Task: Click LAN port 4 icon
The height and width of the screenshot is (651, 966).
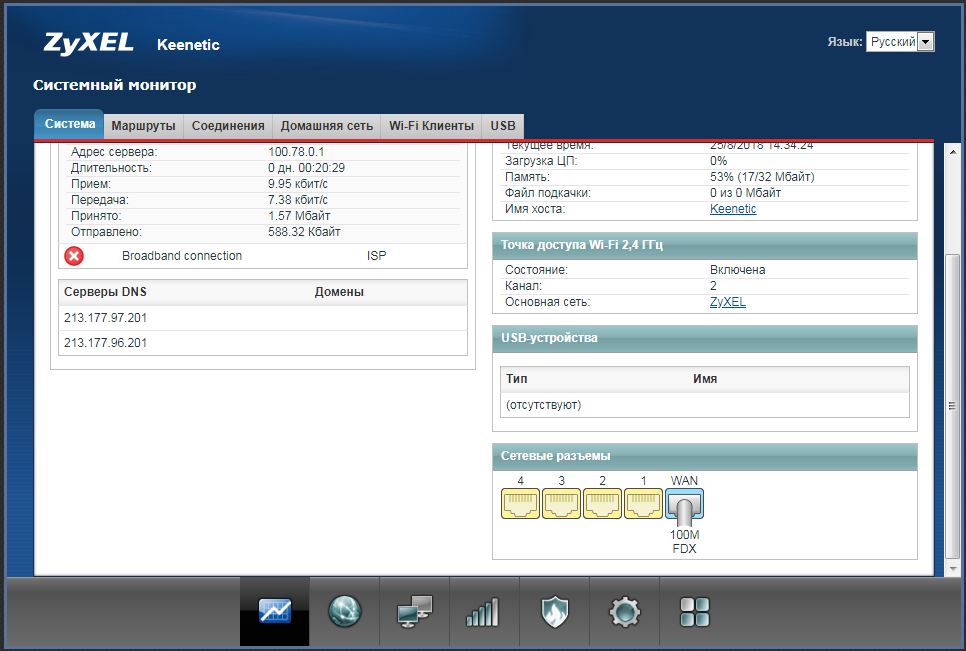Action: pos(521,504)
